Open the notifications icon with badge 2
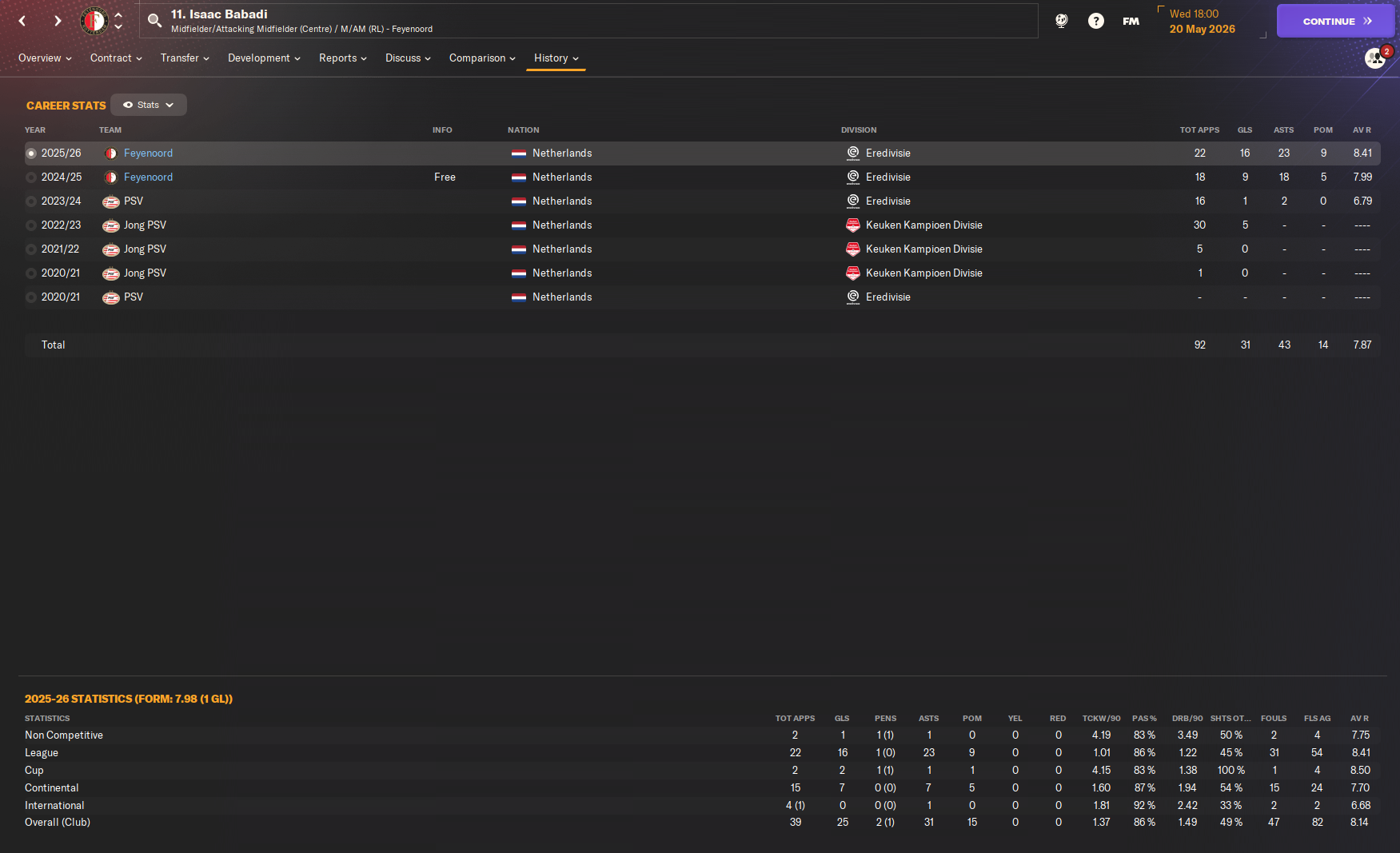This screenshot has height=853, width=1400. pyautogui.click(x=1375, y=58)
